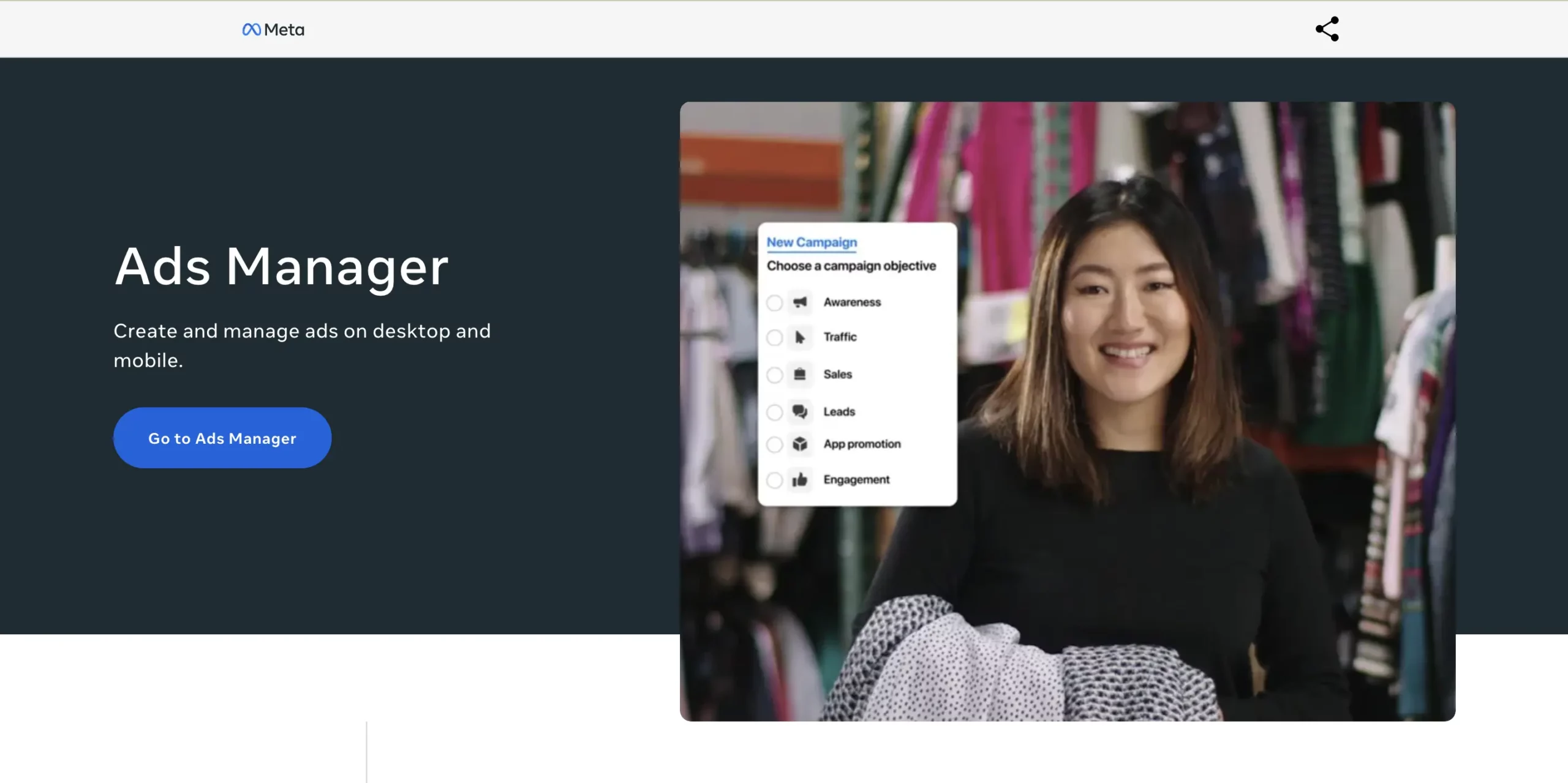This screenshot has height=783, width=1568.
Task: Select the Engagement radio button
Action: [775, 480]
